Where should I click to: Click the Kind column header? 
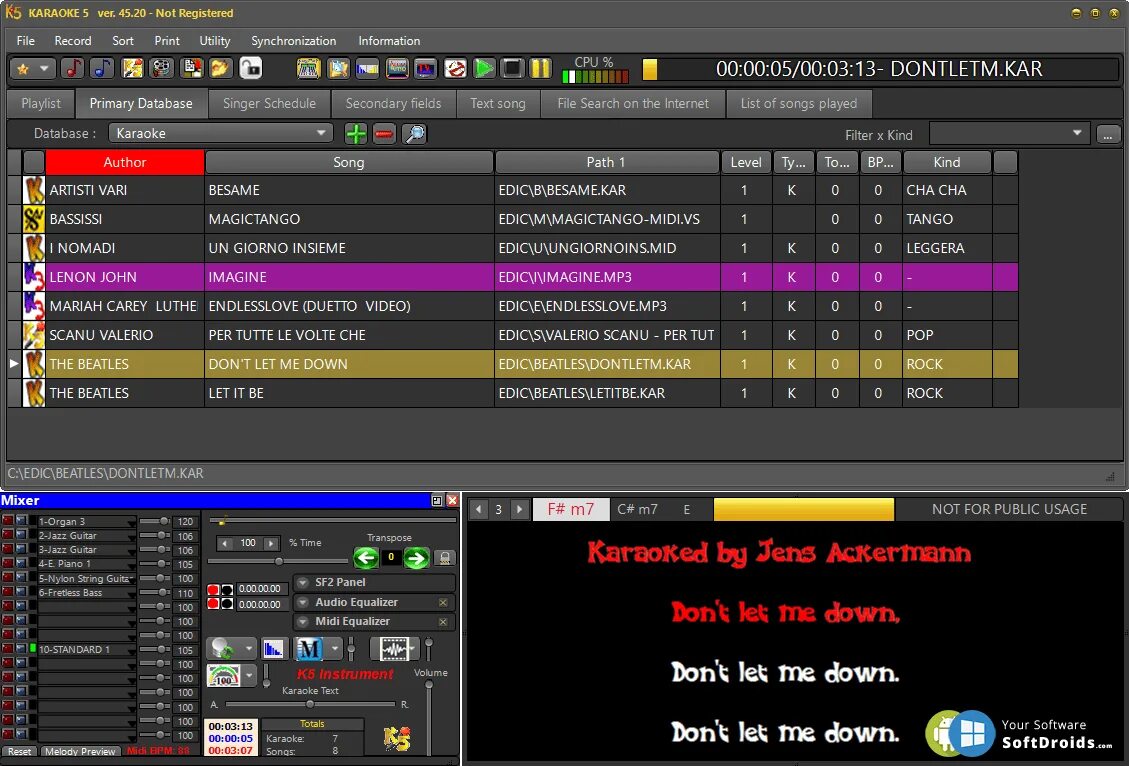click(x=947, y=162)
